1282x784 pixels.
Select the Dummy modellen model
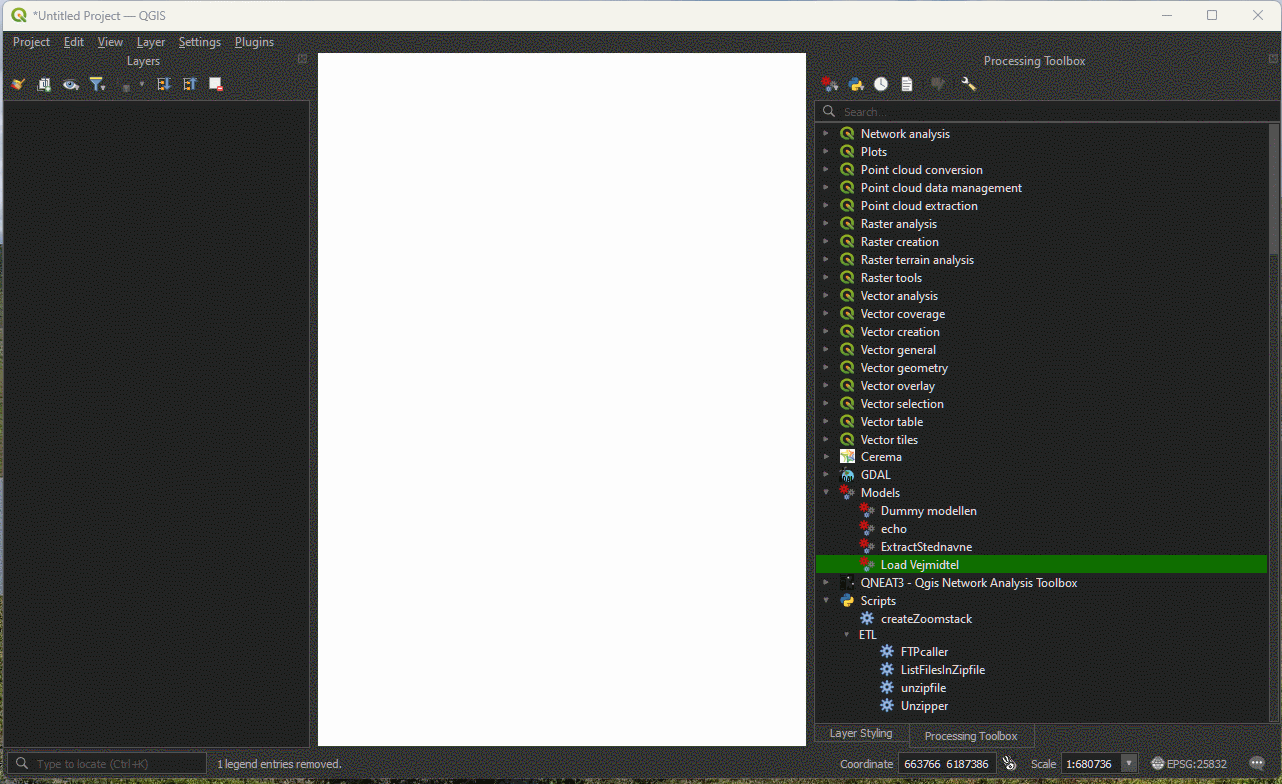pyautogui.click(x=928, y=511)
